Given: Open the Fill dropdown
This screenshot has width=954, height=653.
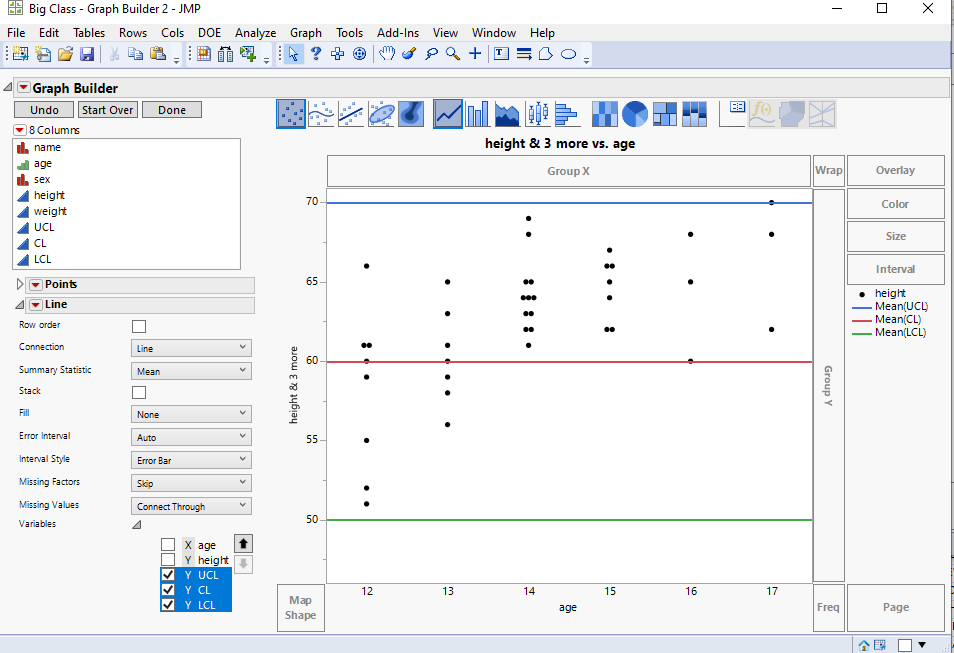Looking at the screenshot, I should click(191, 414).
